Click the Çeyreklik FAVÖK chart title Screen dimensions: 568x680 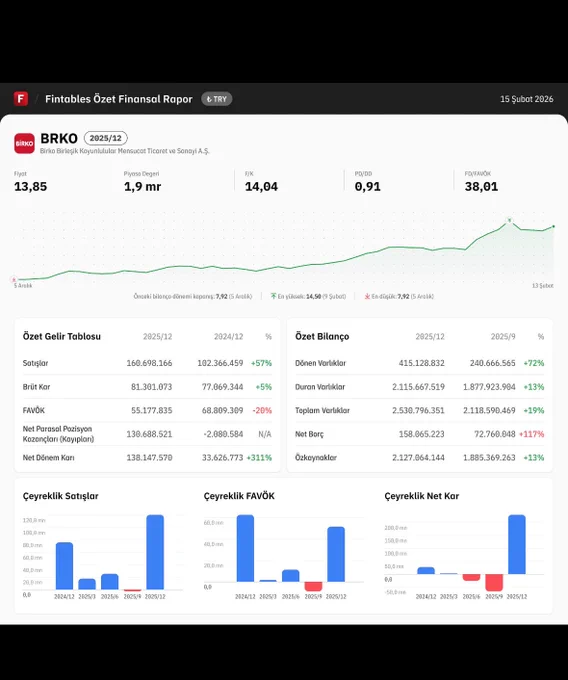pos(239,496)
